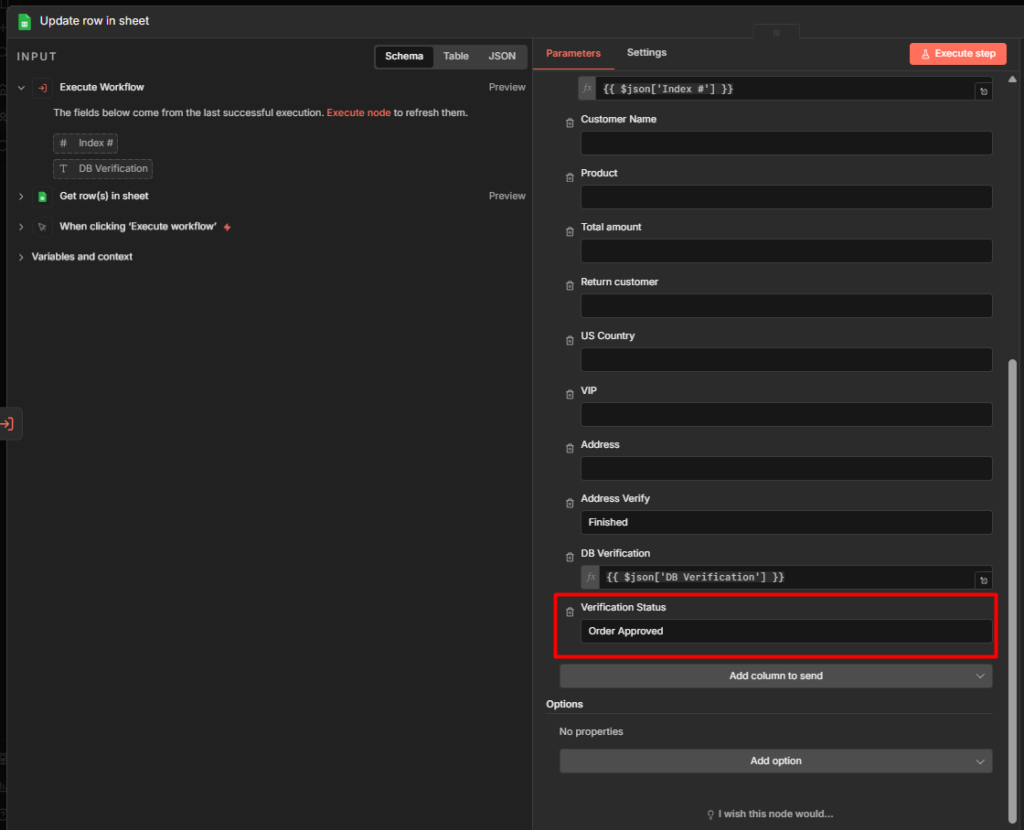1024x830 pixels.
Task: Click the reset-expression icon on DB Verification field
Action: point(983,579)
